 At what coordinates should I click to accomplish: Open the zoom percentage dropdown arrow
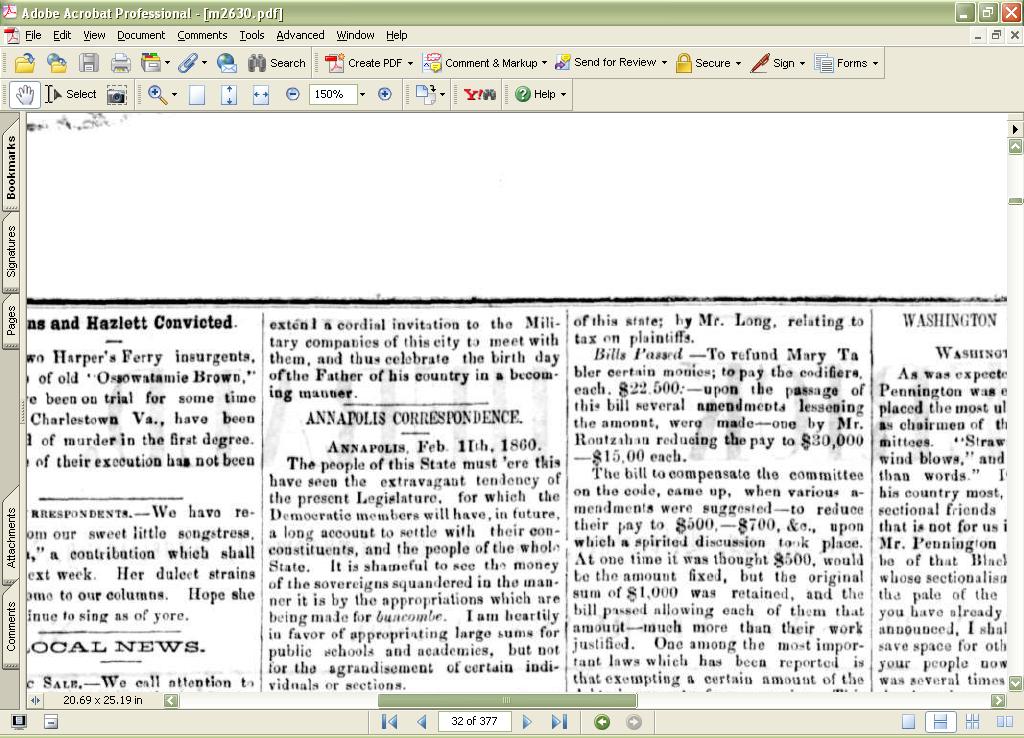pos(362,95)
